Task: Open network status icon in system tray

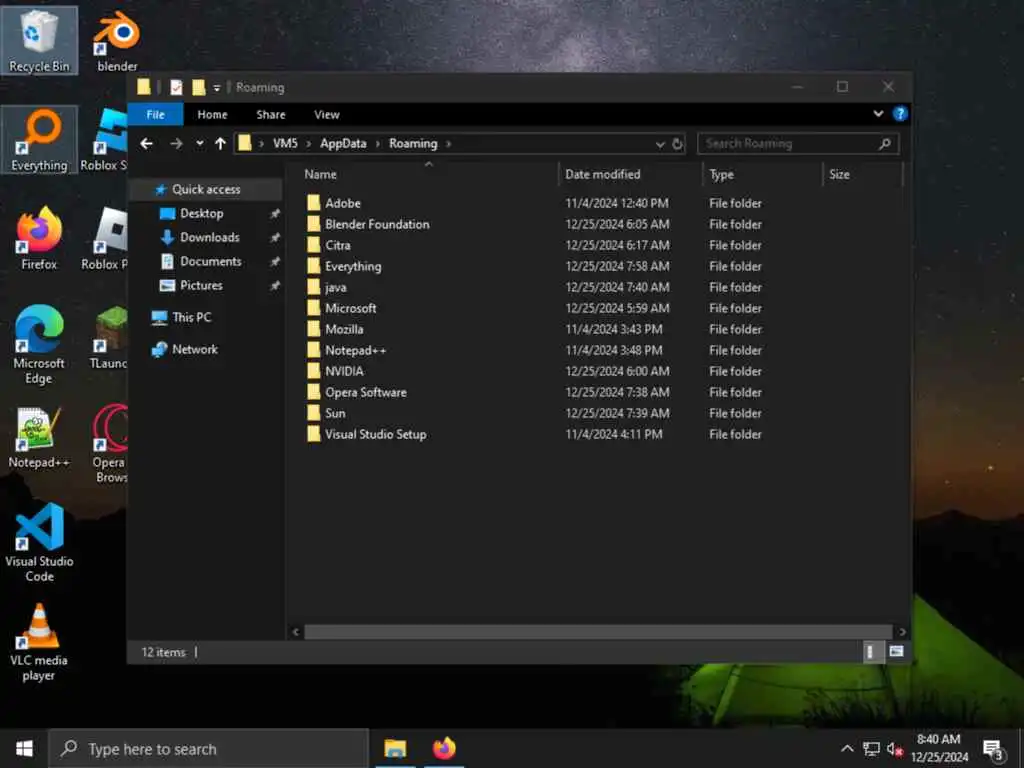Action: pyautogui.click(x=871, y=749)
